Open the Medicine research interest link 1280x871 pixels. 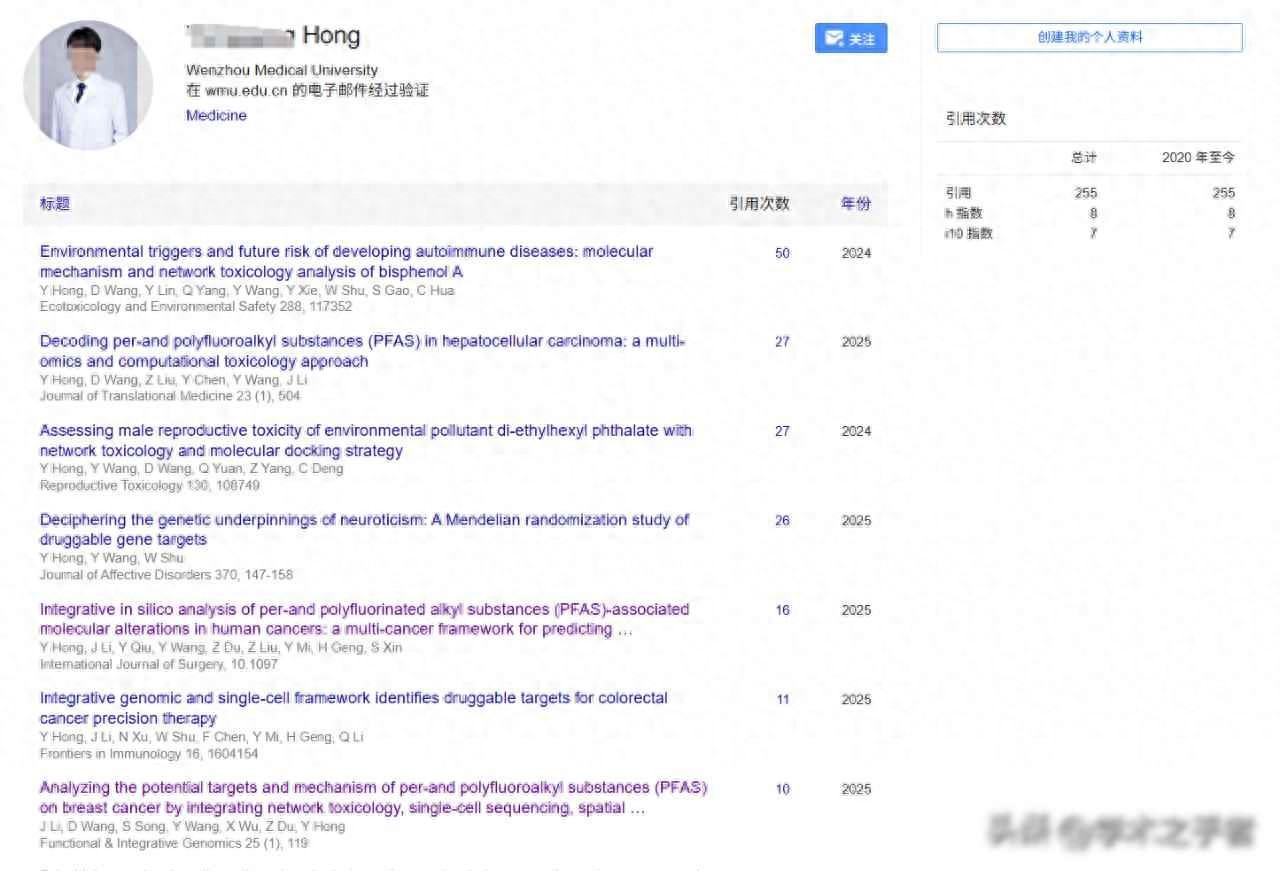click(x=216, y=116)
